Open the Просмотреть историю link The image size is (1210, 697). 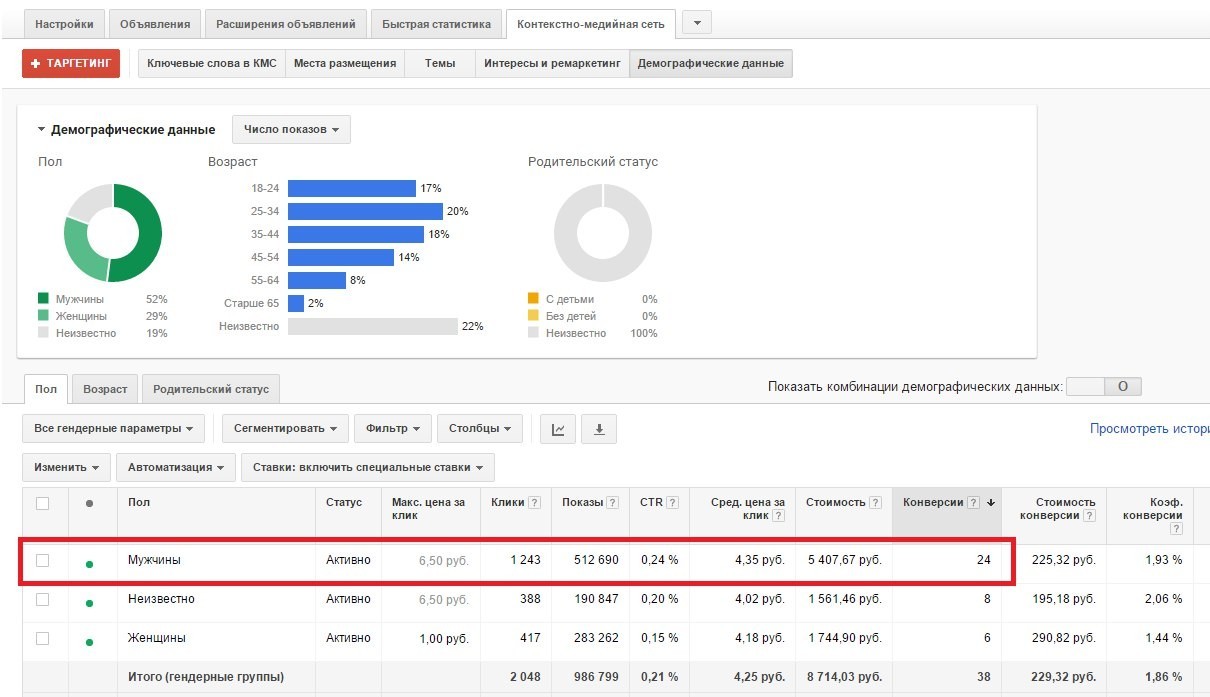[1150, 429]
